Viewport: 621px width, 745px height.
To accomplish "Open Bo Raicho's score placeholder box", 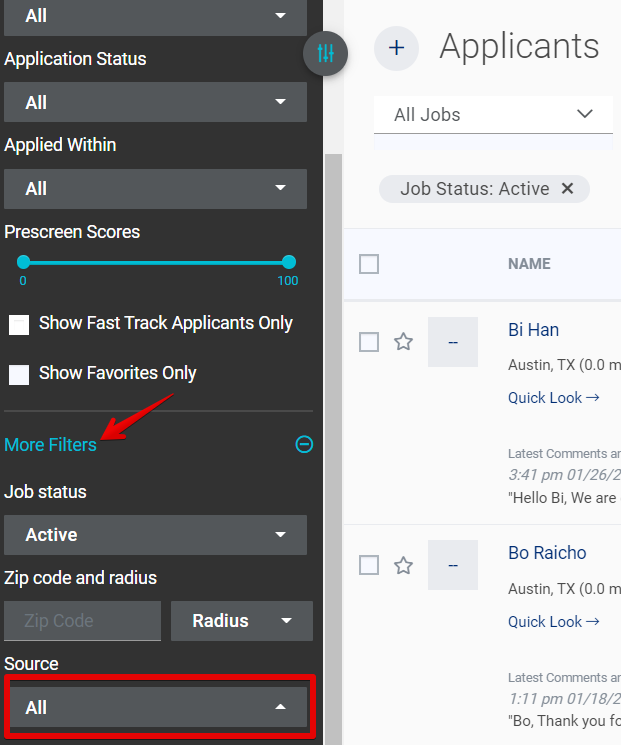I will point(453,565).
